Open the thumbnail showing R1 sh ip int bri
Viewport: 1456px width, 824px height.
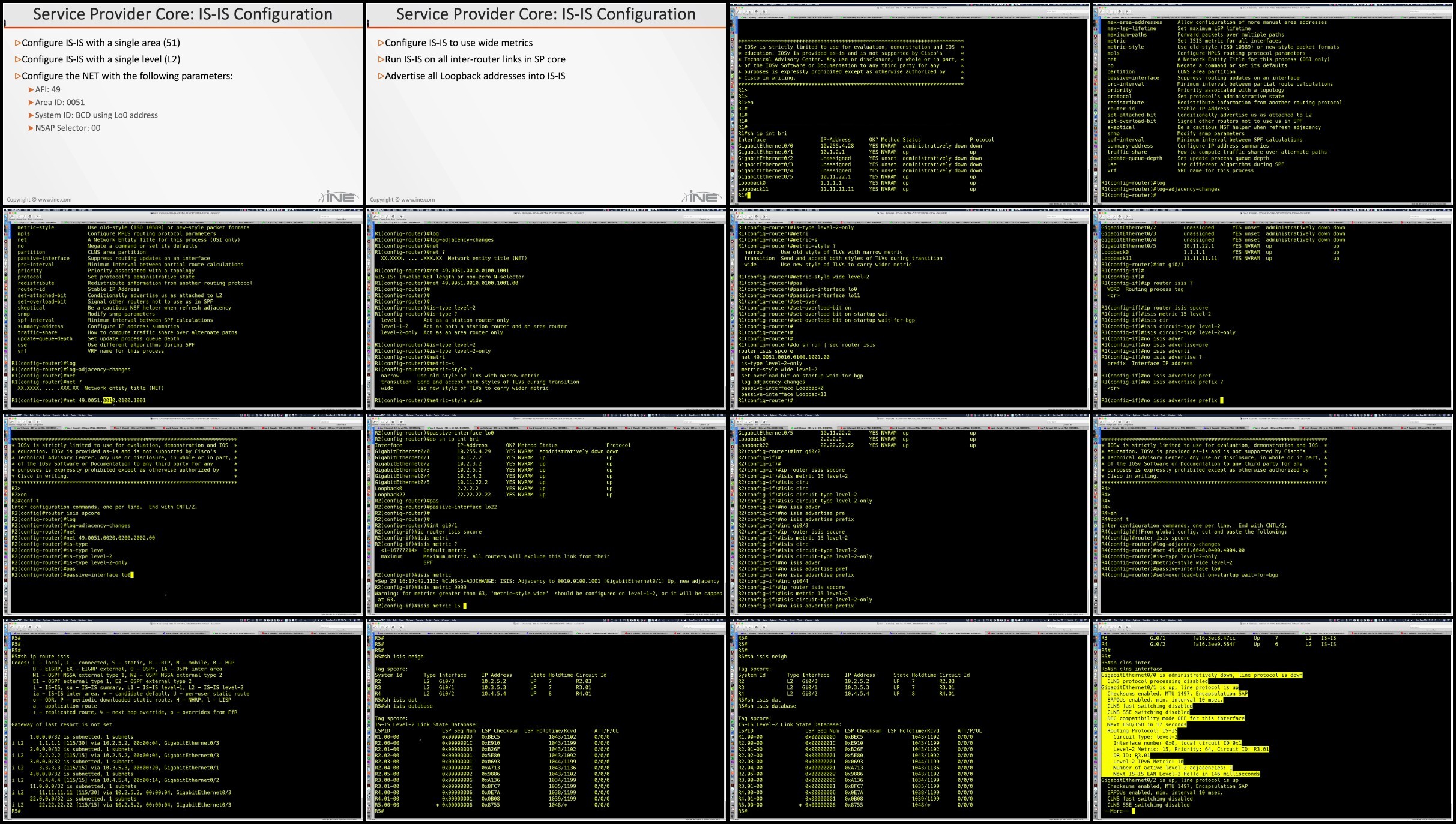[910, 104]
